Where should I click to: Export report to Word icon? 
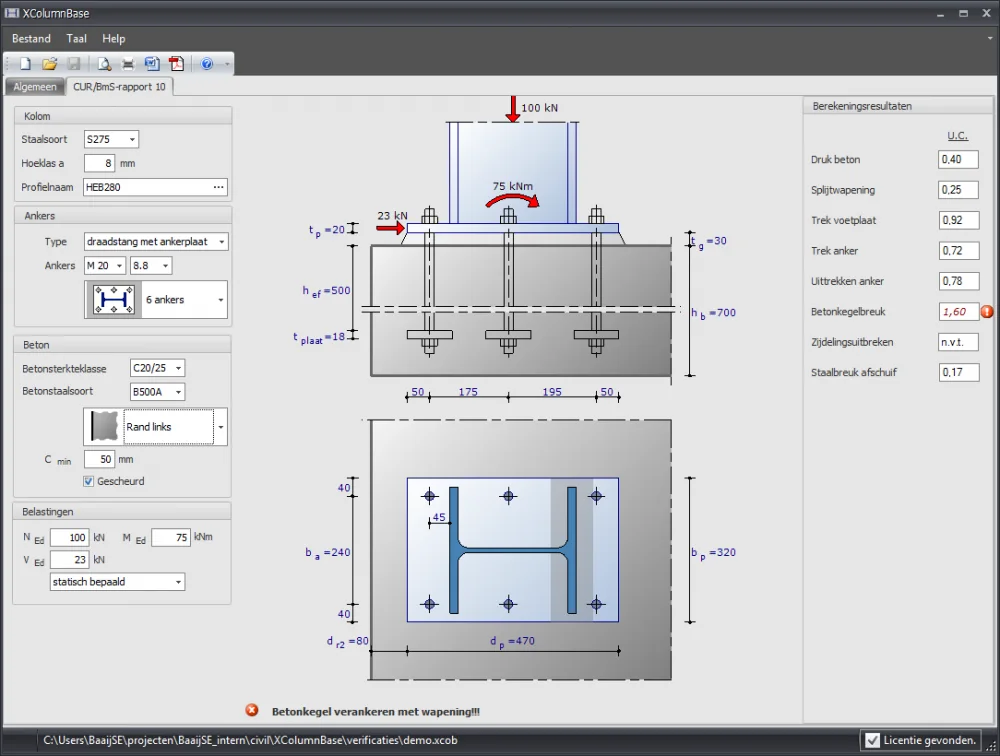coord(152,64)
